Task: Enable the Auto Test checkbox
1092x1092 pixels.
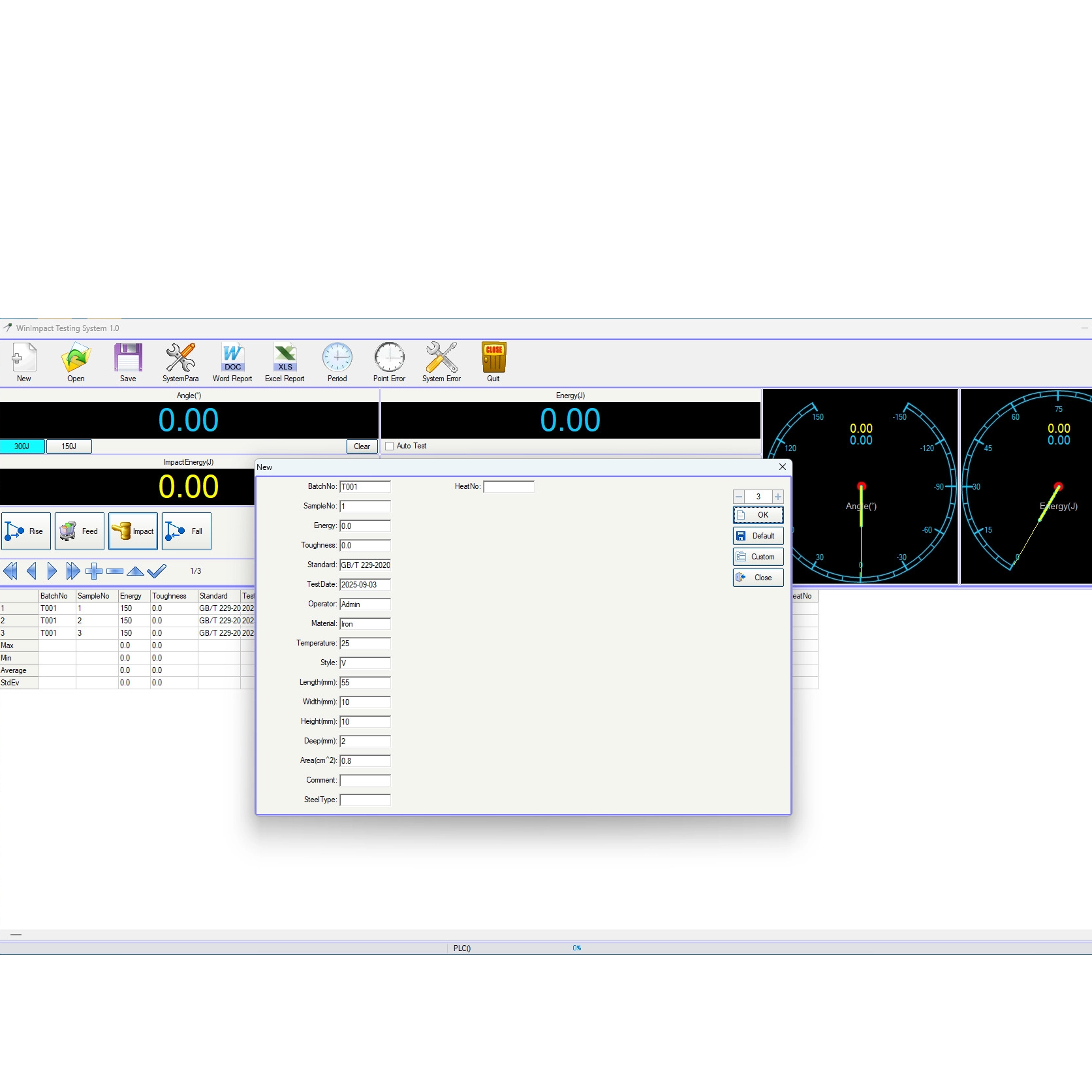Action: point(390,446)
